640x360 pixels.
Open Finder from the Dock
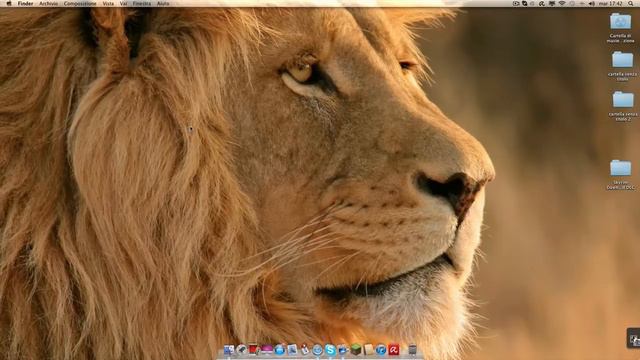coord(229,350)
